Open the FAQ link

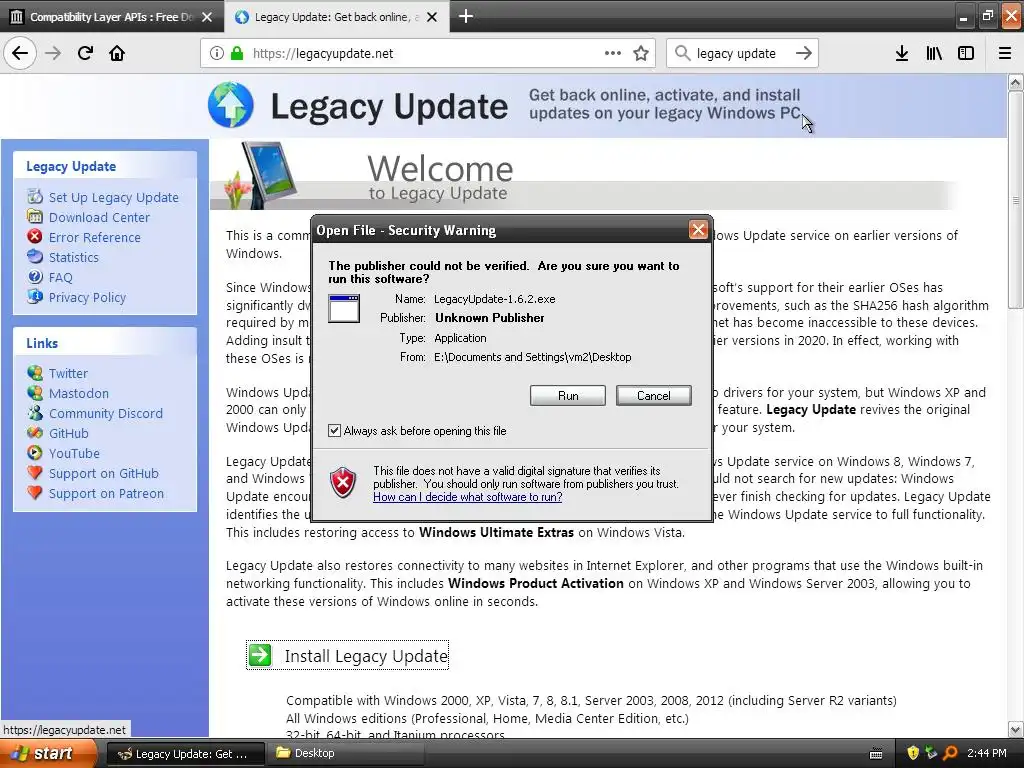(x=61, y=278)
